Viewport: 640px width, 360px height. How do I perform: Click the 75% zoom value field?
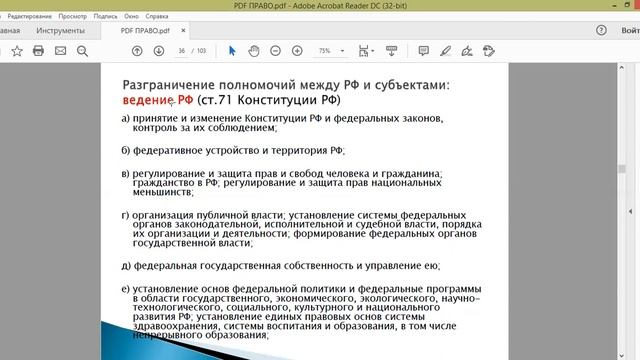pos(325,51)
